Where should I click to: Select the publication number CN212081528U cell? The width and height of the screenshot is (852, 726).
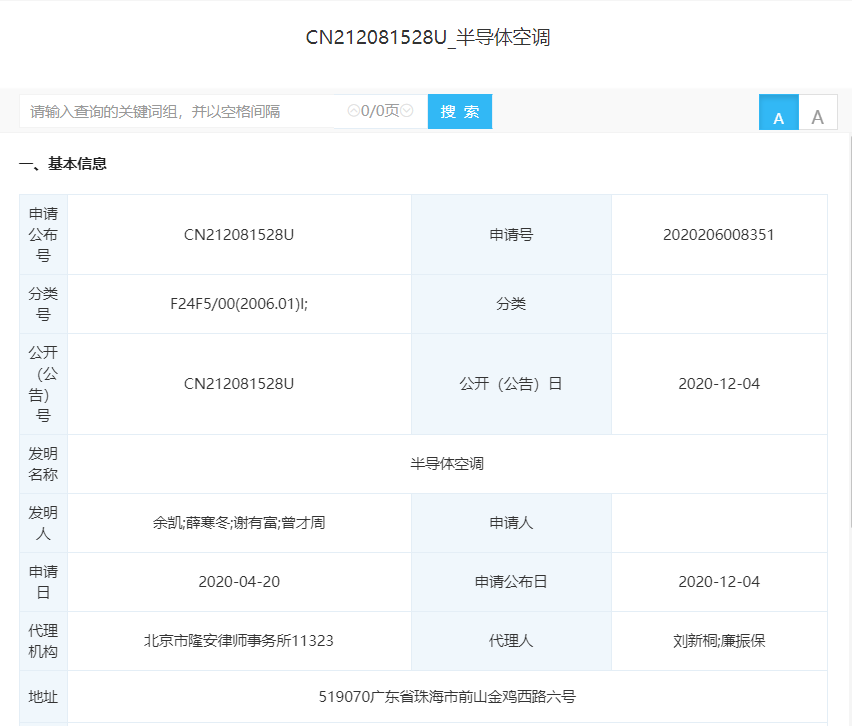240,234
